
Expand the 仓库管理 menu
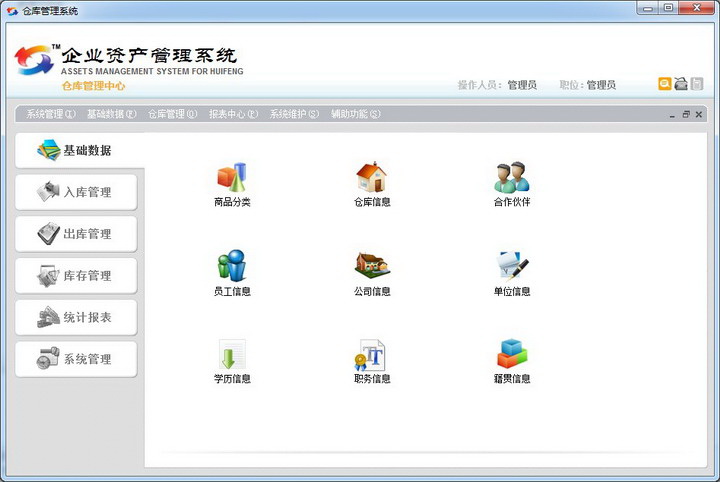tap(172, 114)
